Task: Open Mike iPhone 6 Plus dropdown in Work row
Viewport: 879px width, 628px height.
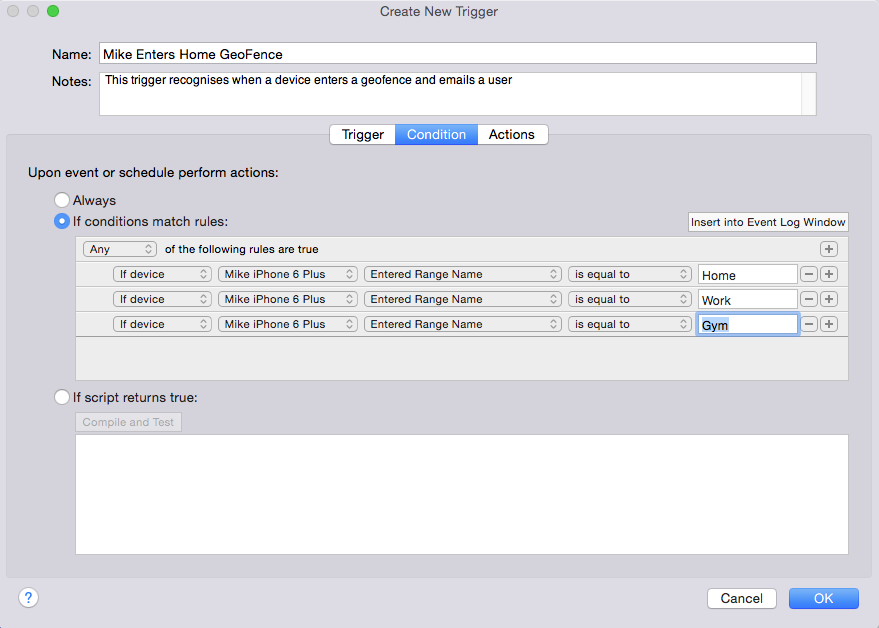Action: (x=288, y=299)
